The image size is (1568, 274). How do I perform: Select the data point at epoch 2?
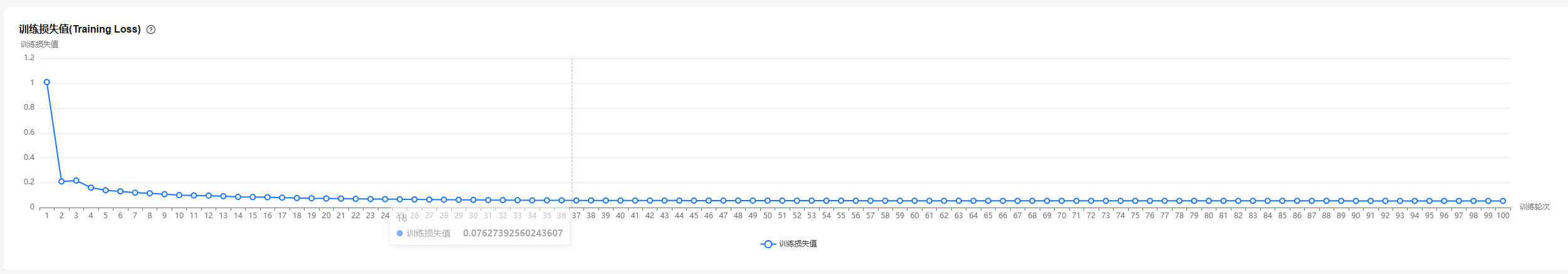coord(61,181)
